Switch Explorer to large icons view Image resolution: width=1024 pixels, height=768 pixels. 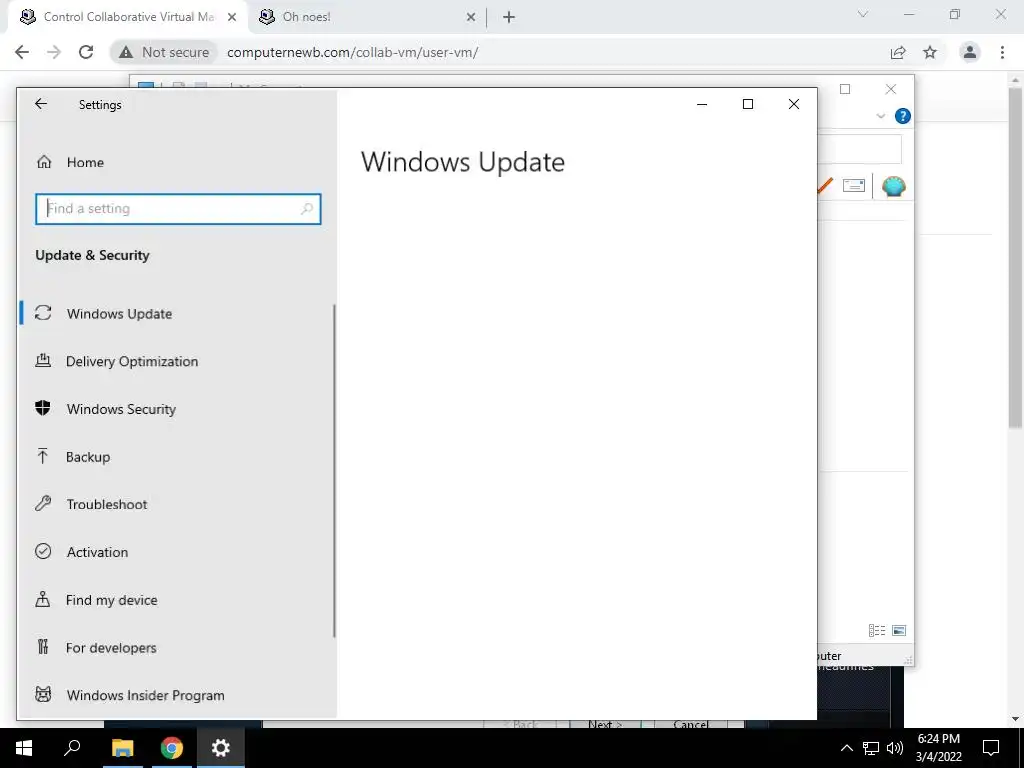(x=899, y=630)
